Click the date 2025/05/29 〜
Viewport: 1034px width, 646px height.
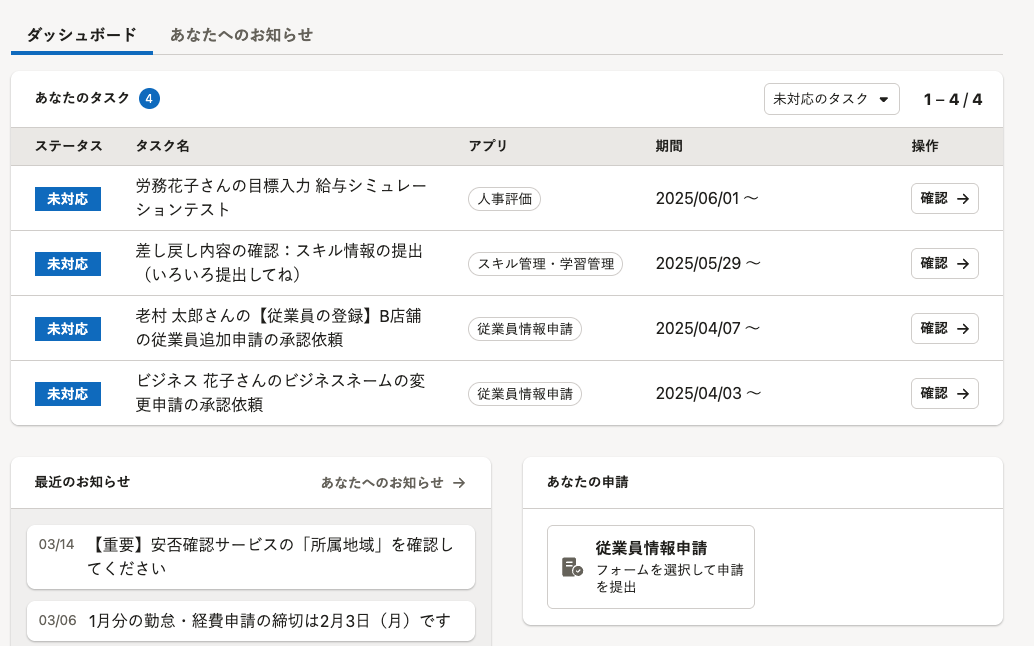[x=708, y=264]
